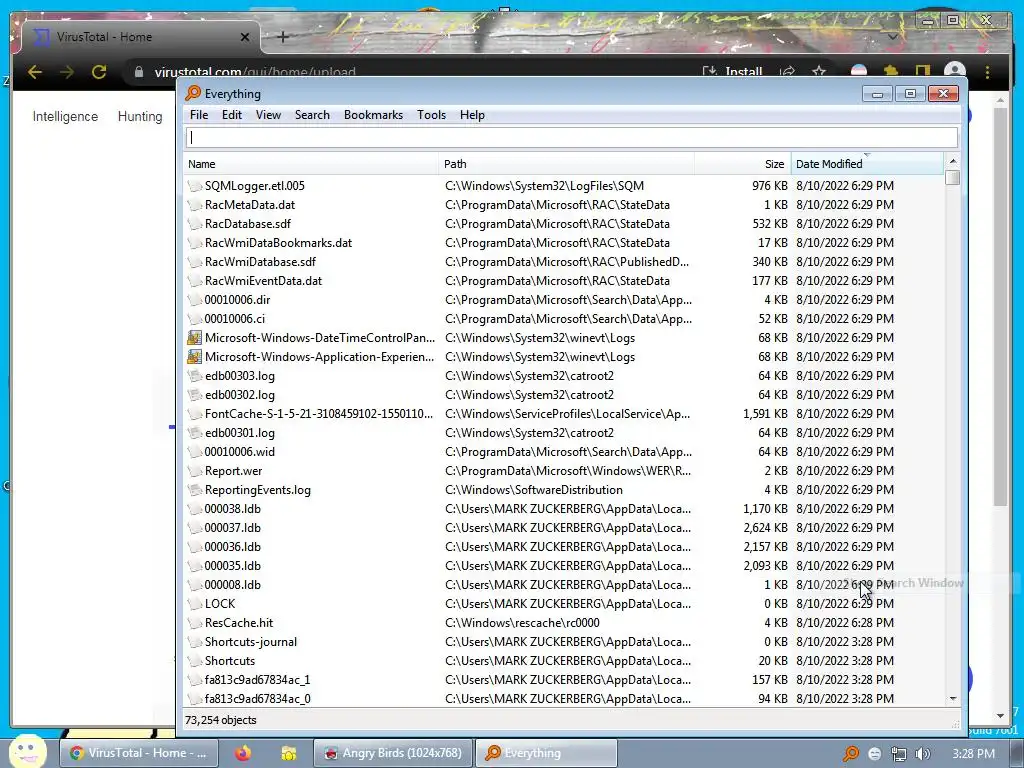Switch to VirusTotal - Home taskbar button
The height and width of the screenshot is (768, 1024).
138,753
